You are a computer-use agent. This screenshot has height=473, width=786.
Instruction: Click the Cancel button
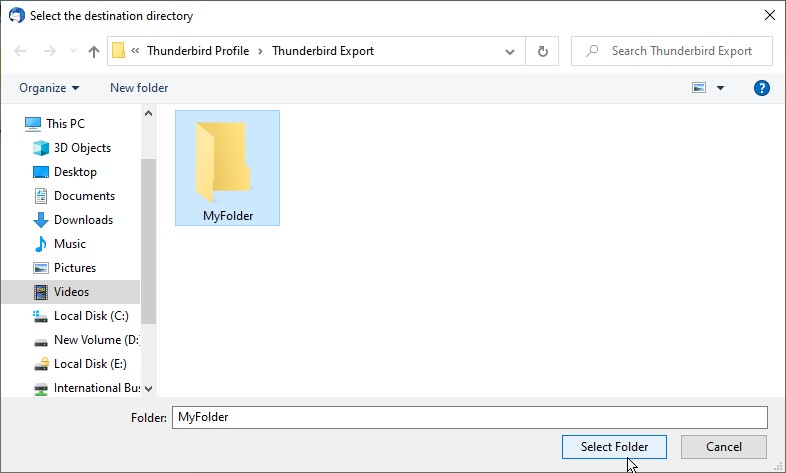pos(723,447)
